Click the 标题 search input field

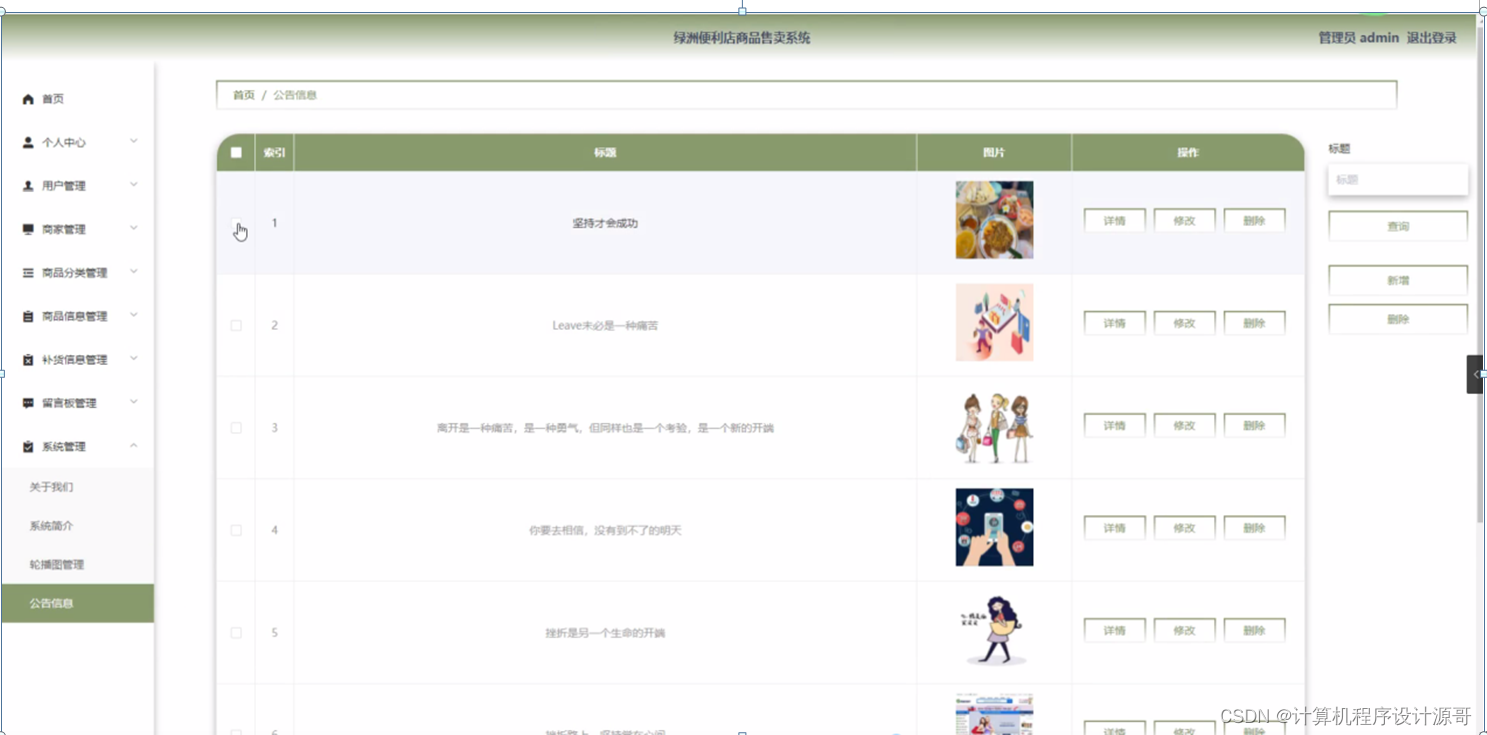pos(1398,180)
